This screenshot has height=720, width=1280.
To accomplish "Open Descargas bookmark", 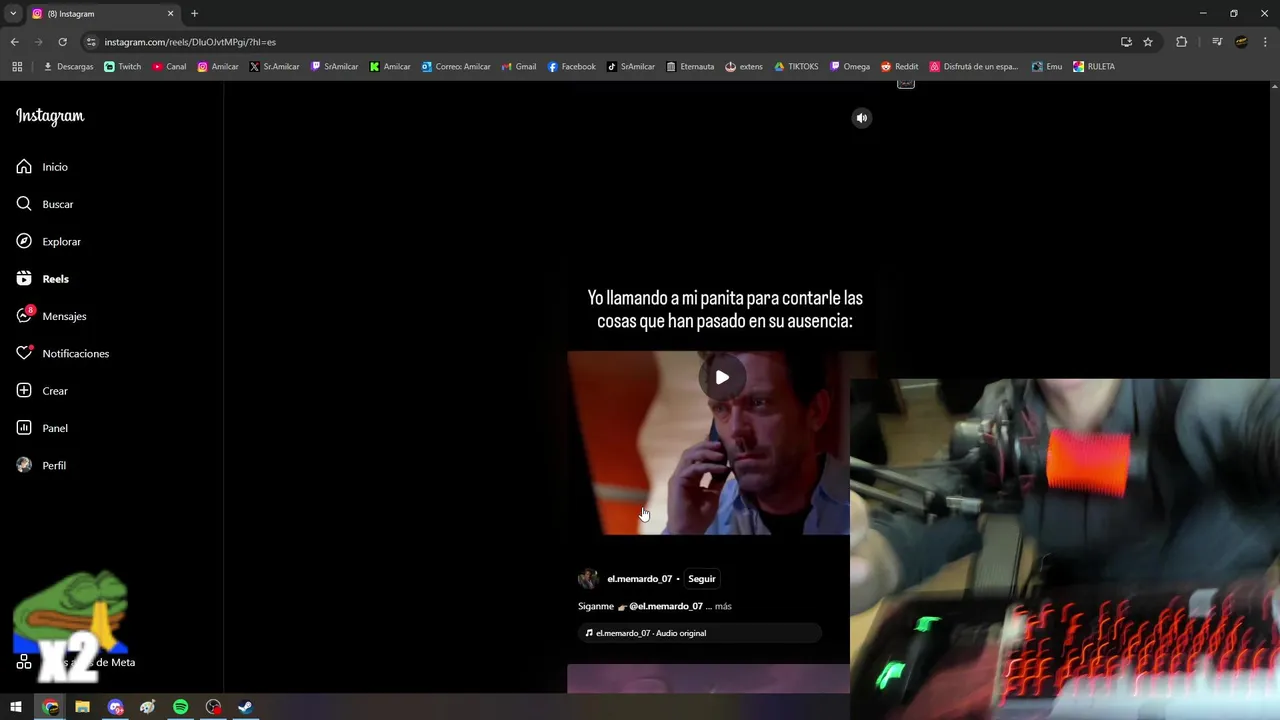I will pos(68,67).
